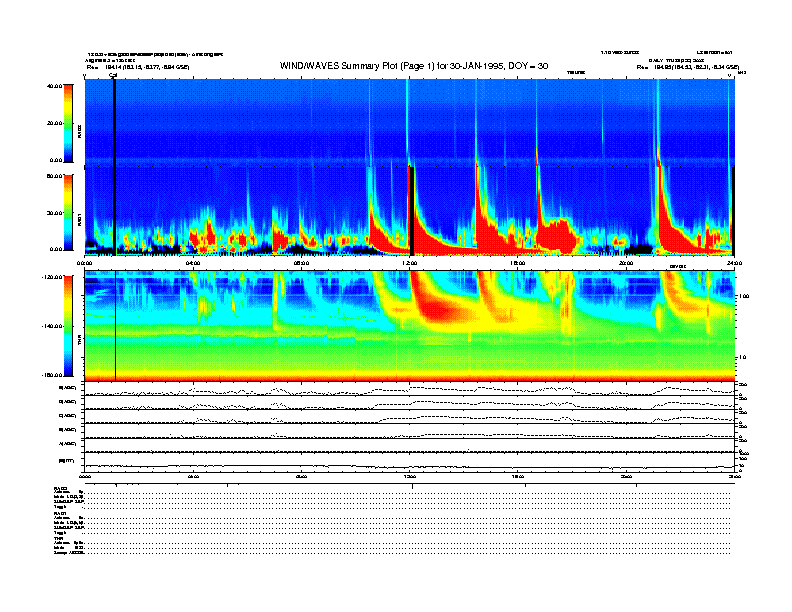Click the WIND/WAVES Summary Plot title
The height and width of the screenshot is (612, 792).
(414, 66)
